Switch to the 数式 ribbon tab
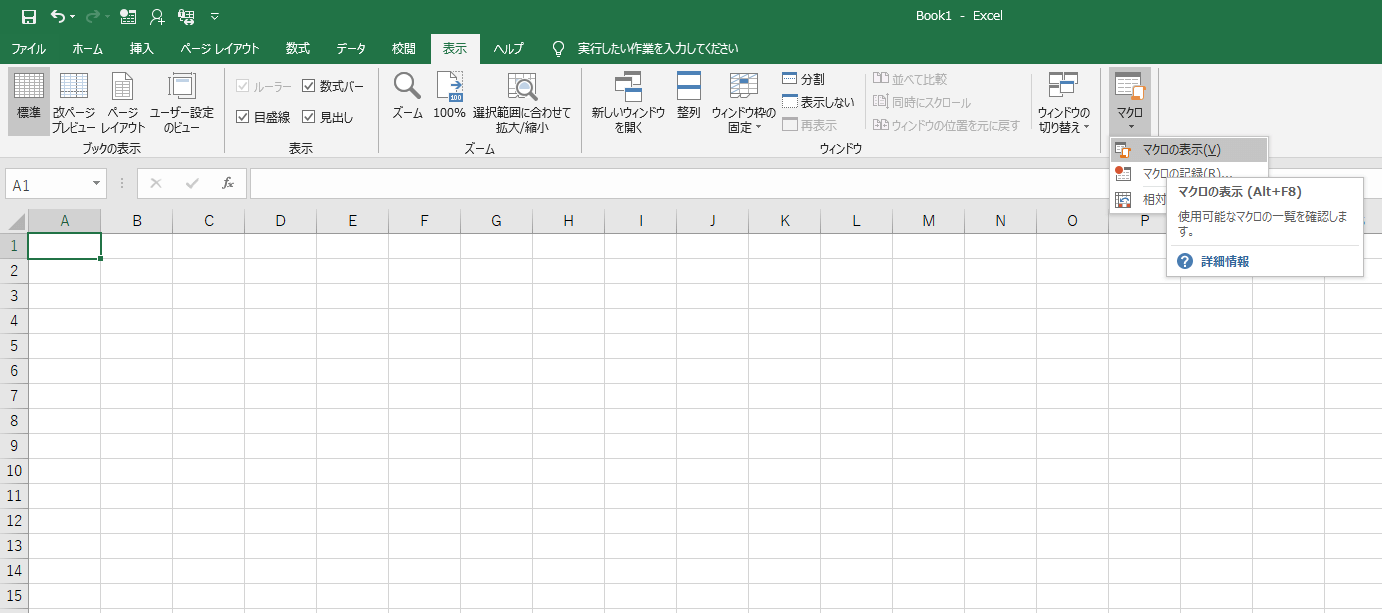This screenshot has width=1382, height=613. [x=297, y=48]
